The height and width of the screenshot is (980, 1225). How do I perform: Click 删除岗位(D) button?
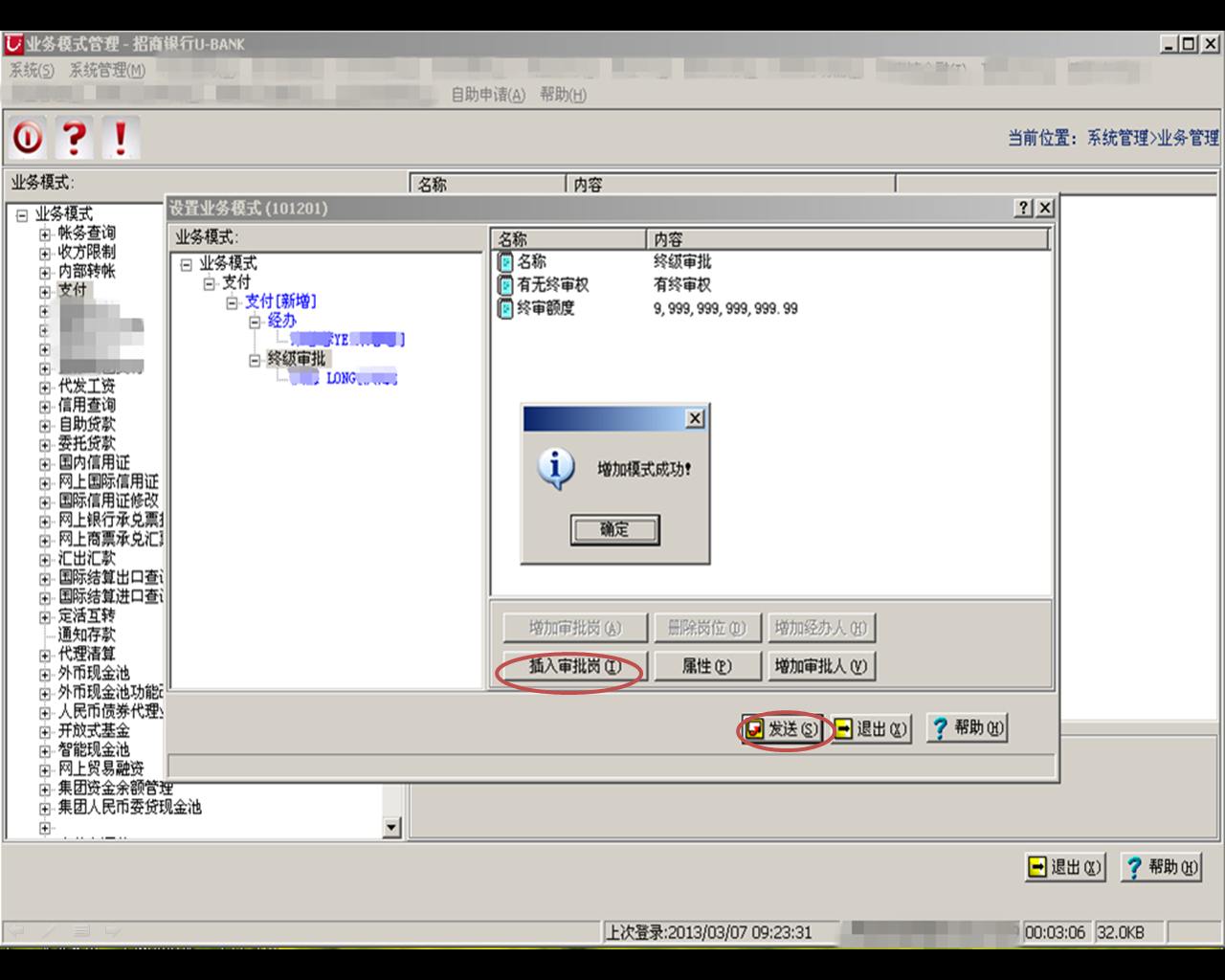707,628
